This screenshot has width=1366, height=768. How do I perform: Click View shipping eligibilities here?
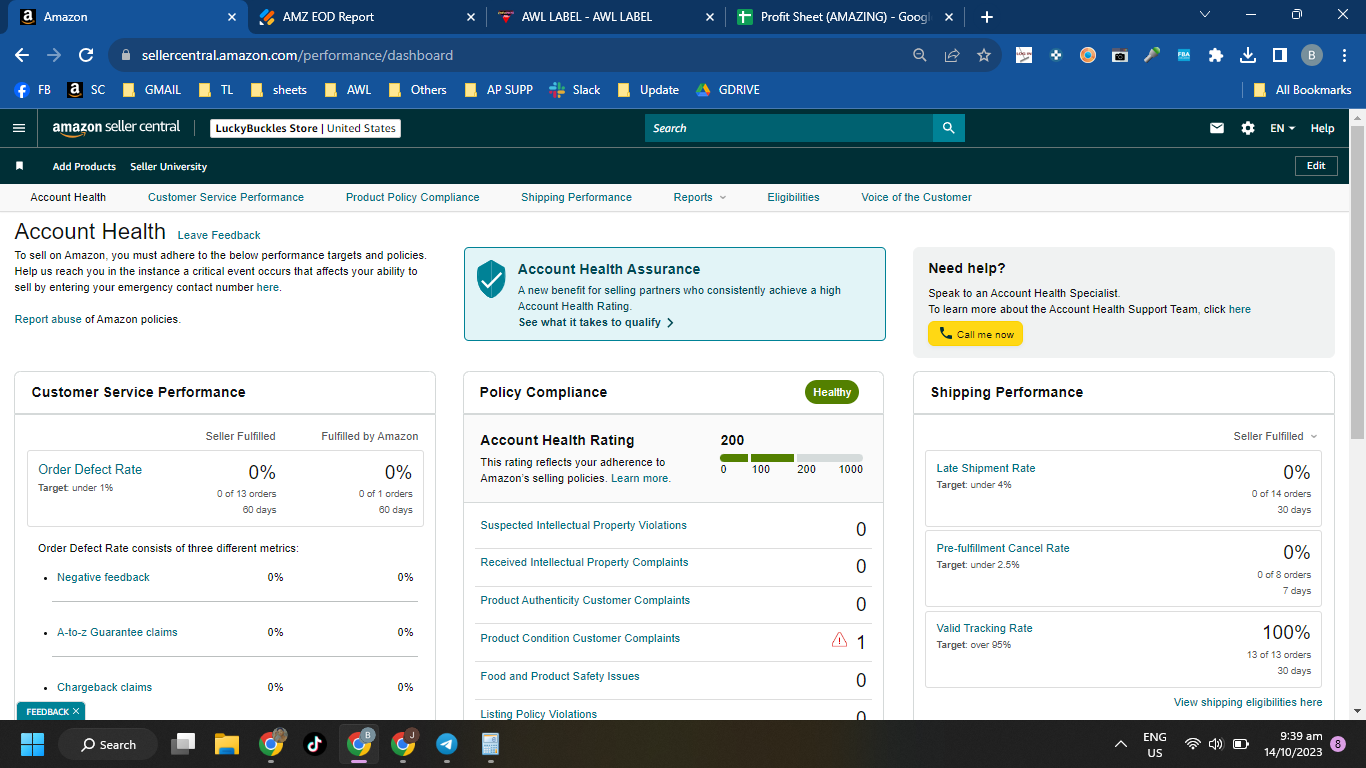pos(1248,702)
